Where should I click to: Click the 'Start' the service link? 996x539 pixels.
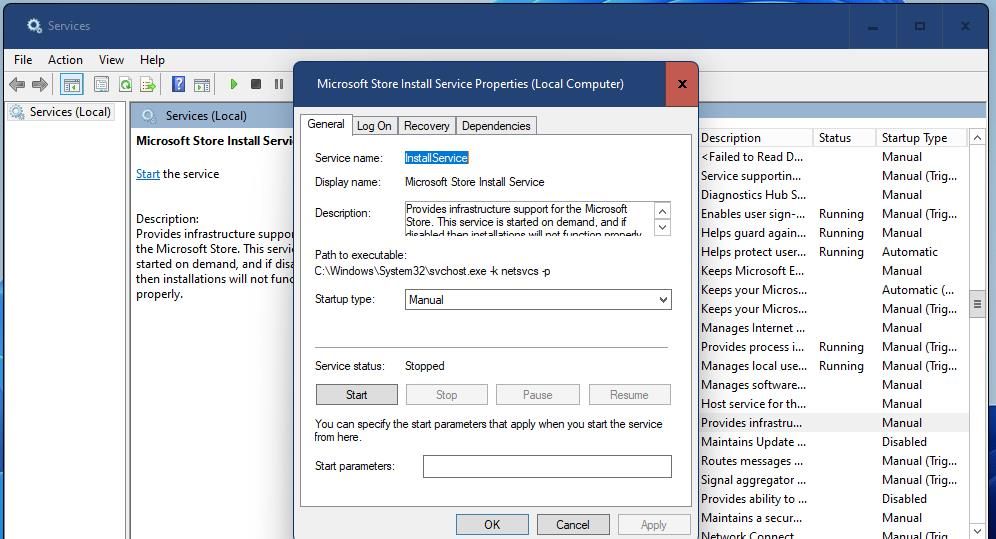[x=147, y=174]
